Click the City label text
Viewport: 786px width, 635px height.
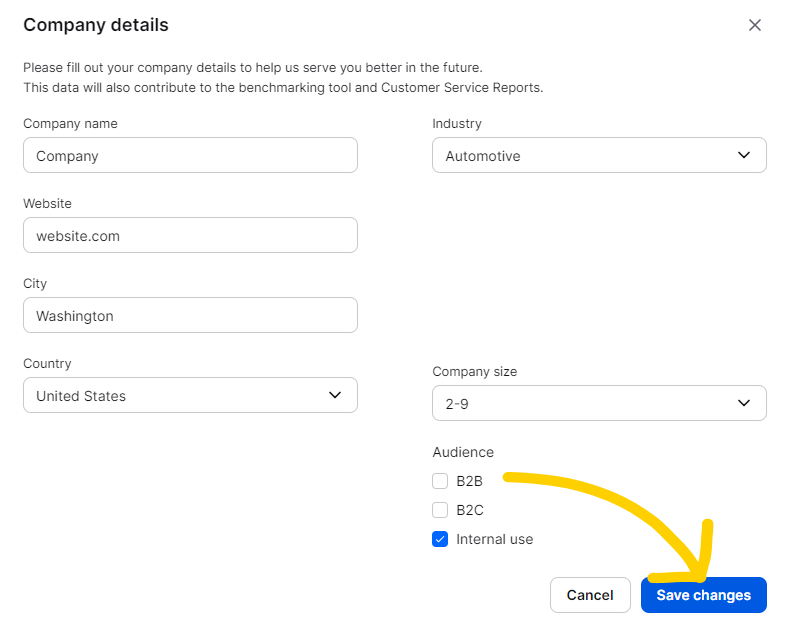click(x=35, y=284)
